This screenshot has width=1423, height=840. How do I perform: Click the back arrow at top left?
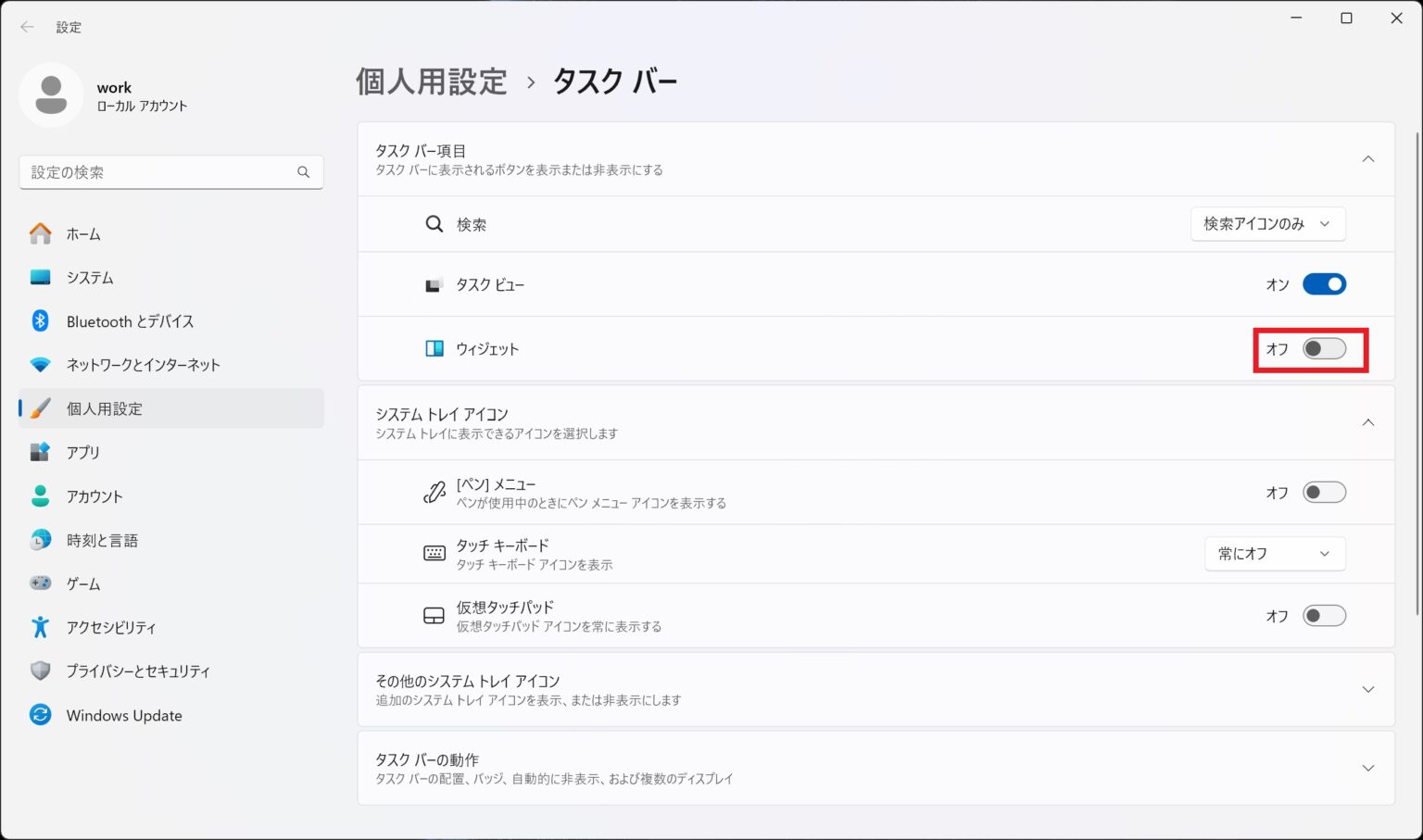27,27
